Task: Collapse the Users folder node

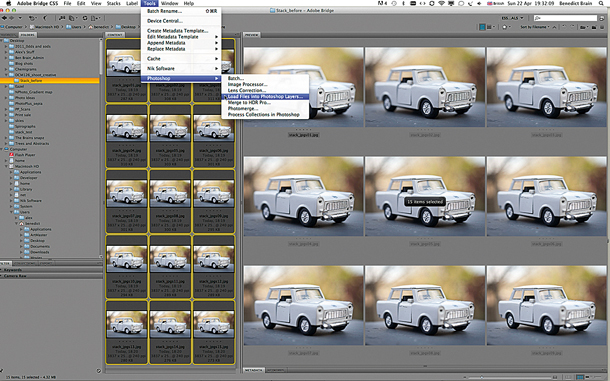Action: [11, 212]
